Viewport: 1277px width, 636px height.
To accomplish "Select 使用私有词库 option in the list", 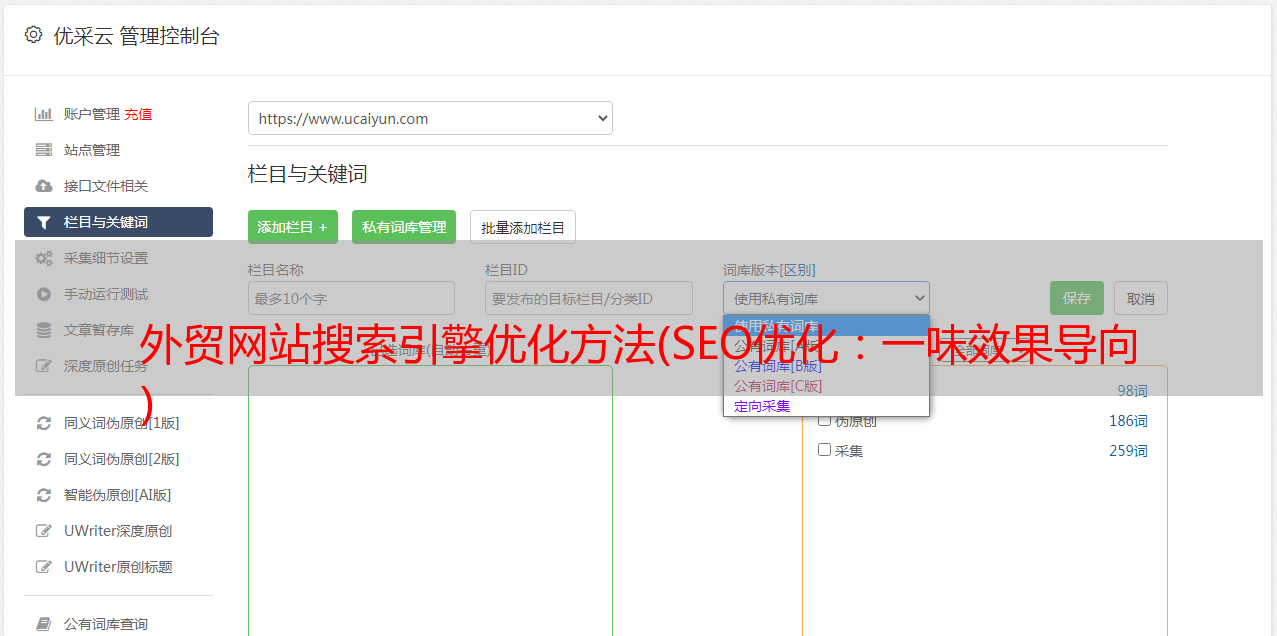I will click(x=826, y=326).
